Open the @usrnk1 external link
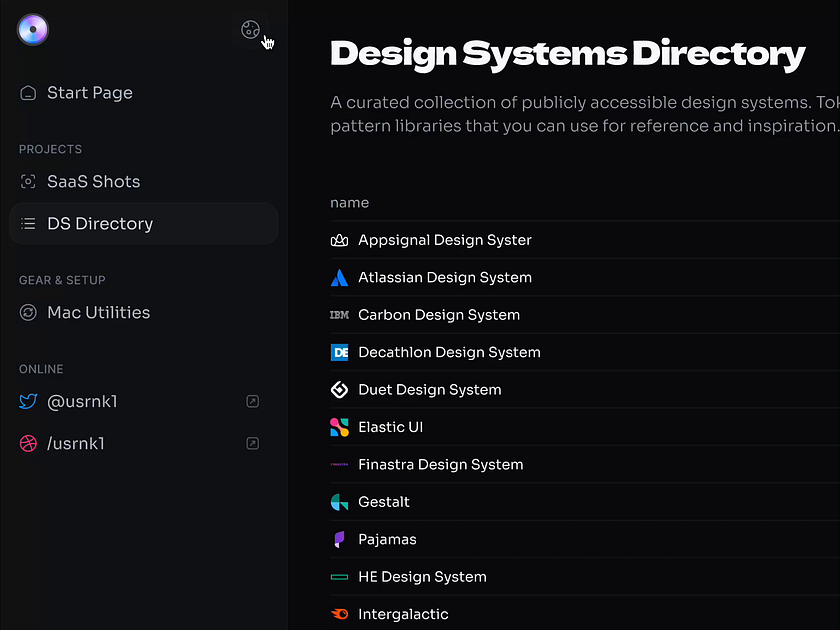Image resolution: width=840 pixels, height=630 pixels. [x=252, y=401]
